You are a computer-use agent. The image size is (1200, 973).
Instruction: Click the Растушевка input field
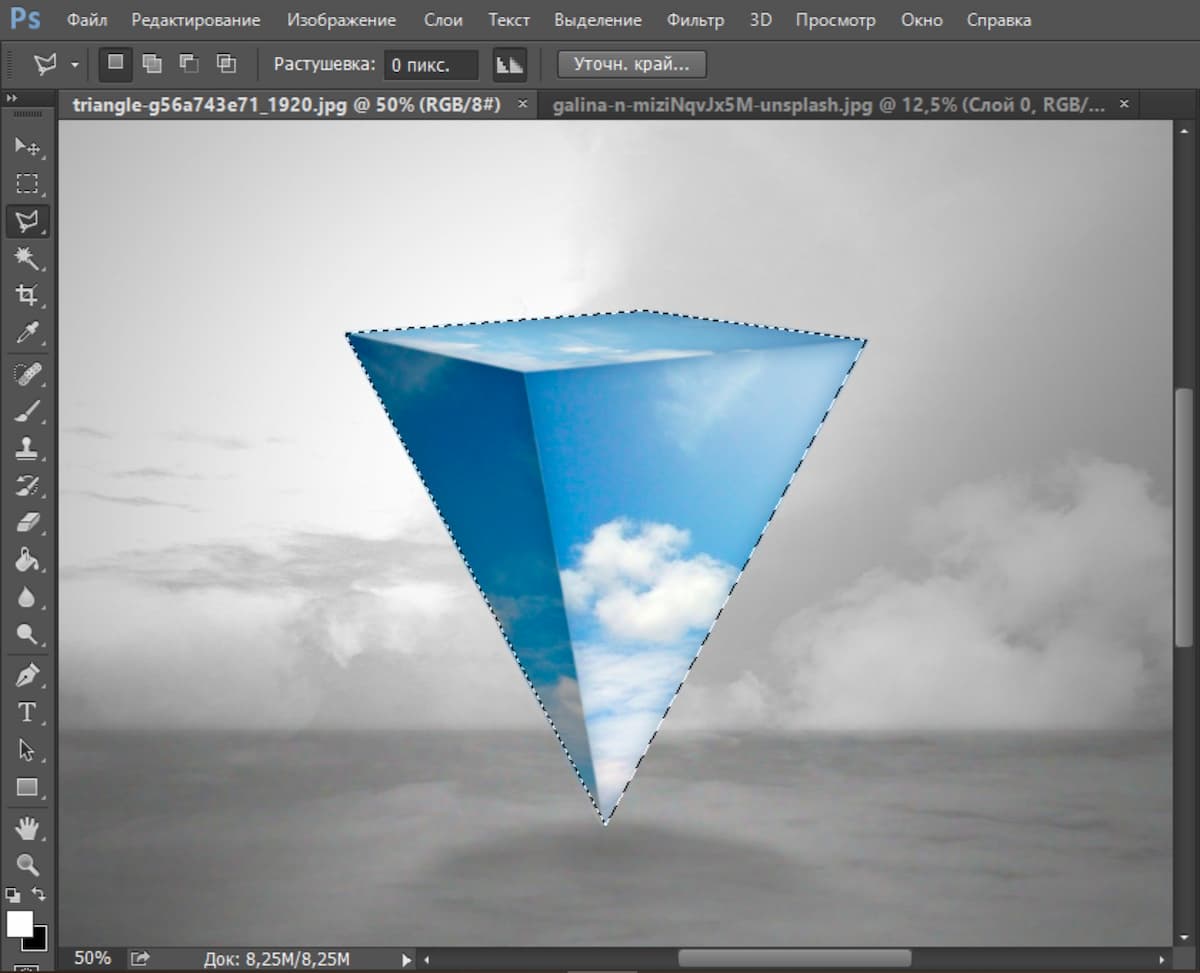tap(430, 65)
